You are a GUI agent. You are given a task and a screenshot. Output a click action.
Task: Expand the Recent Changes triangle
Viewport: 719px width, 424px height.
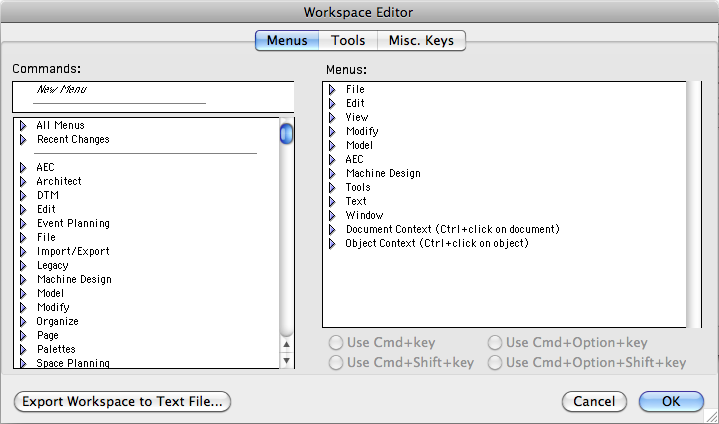pos(22,139)
